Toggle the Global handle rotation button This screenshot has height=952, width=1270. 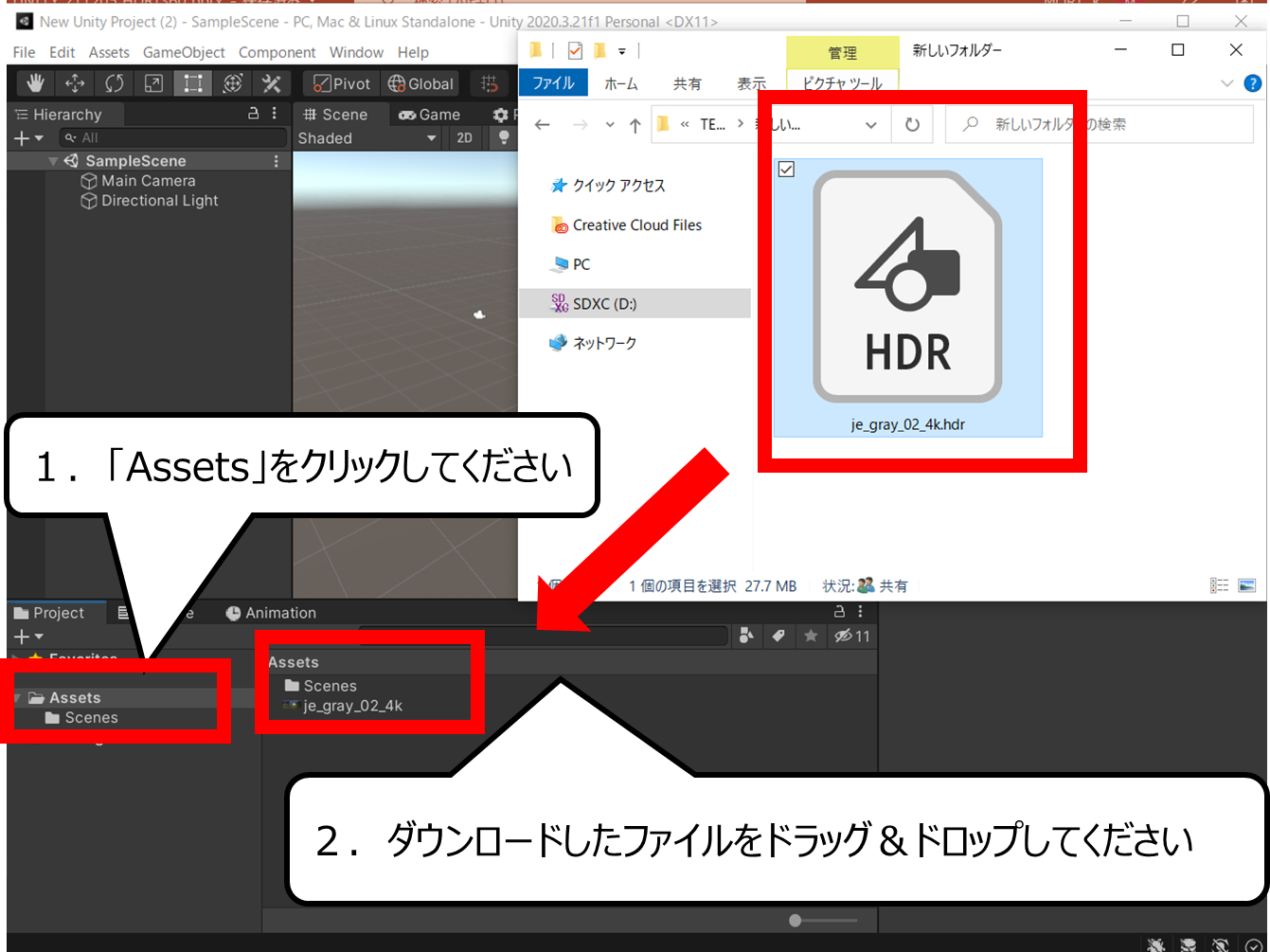[420, 83]
